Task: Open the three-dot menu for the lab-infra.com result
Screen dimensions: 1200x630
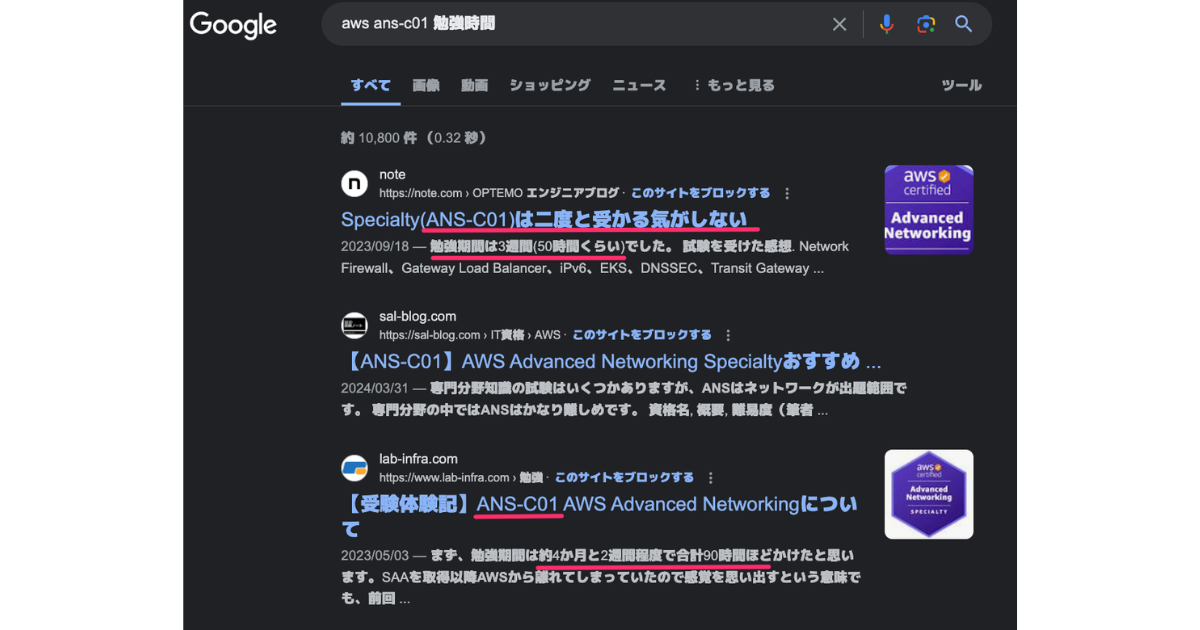Action: click(x=711, y=478)
